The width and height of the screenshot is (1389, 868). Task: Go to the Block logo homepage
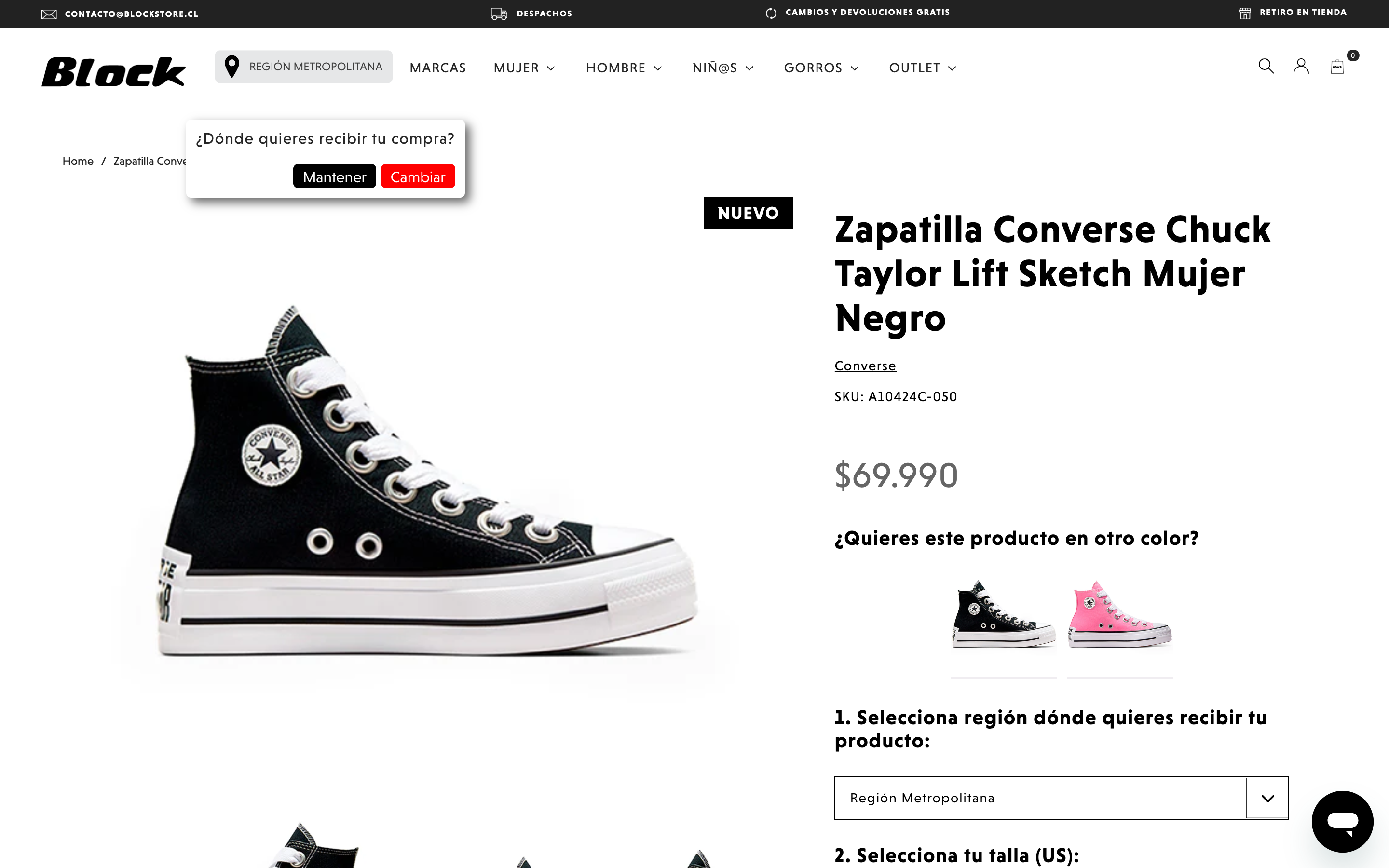[x=114, y=72]
